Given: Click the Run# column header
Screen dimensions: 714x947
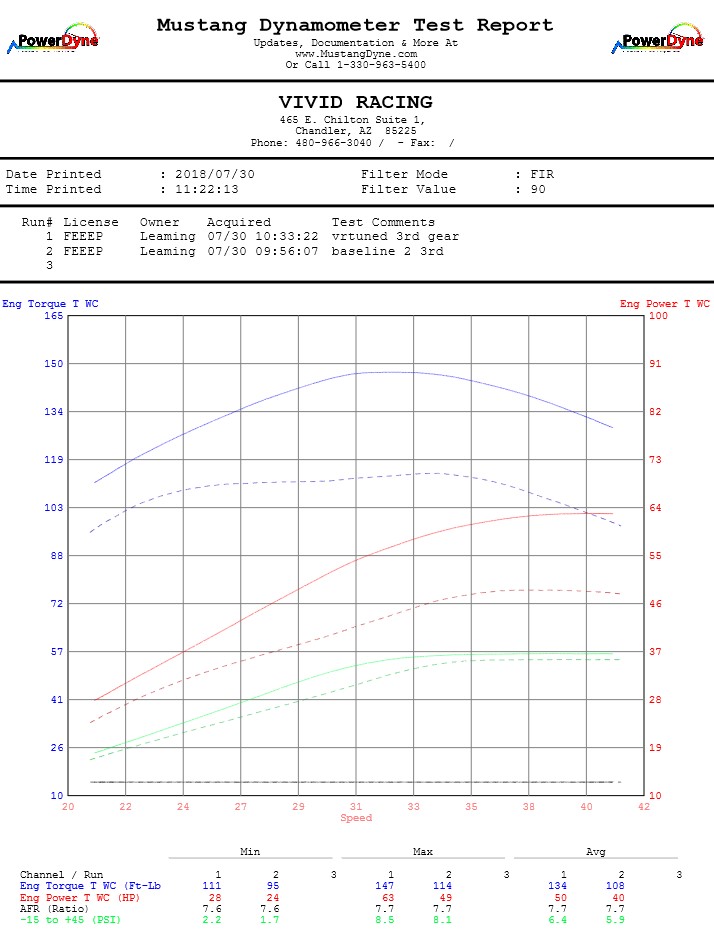Looking at the screenshot, I should [37, 222].
